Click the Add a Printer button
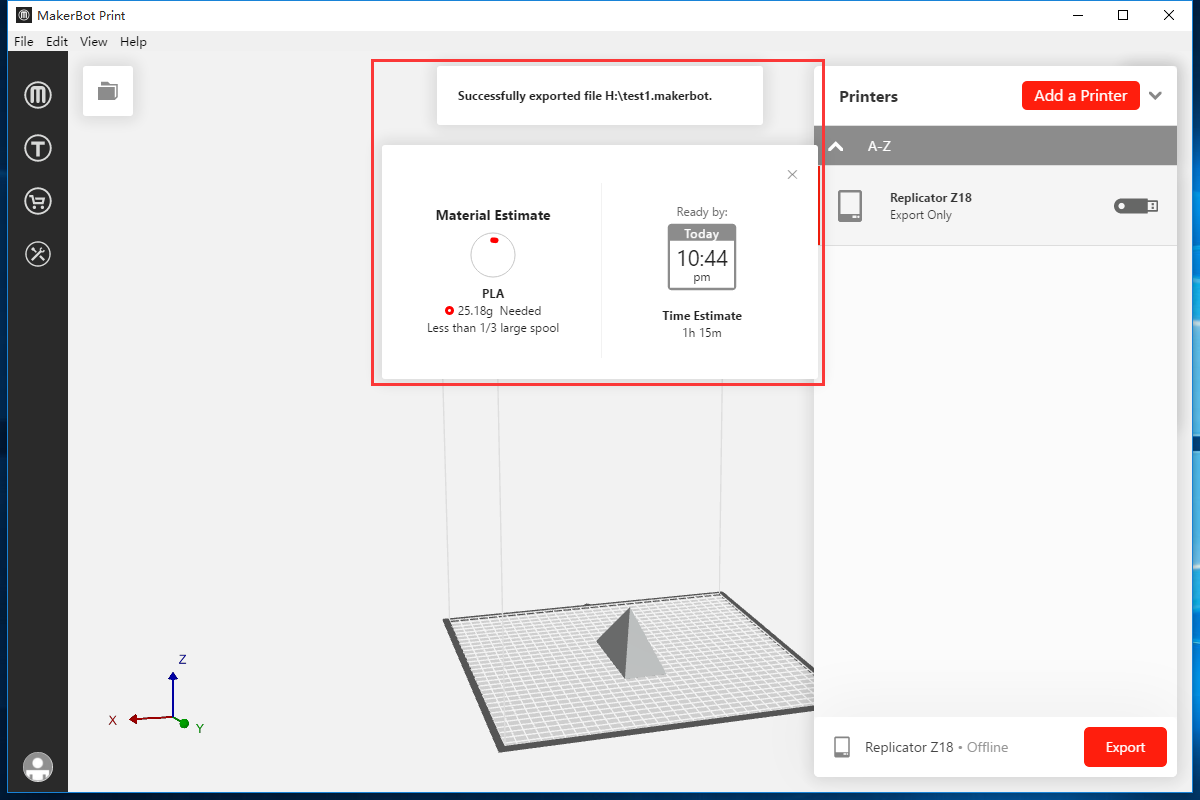 coord(1080,95)
